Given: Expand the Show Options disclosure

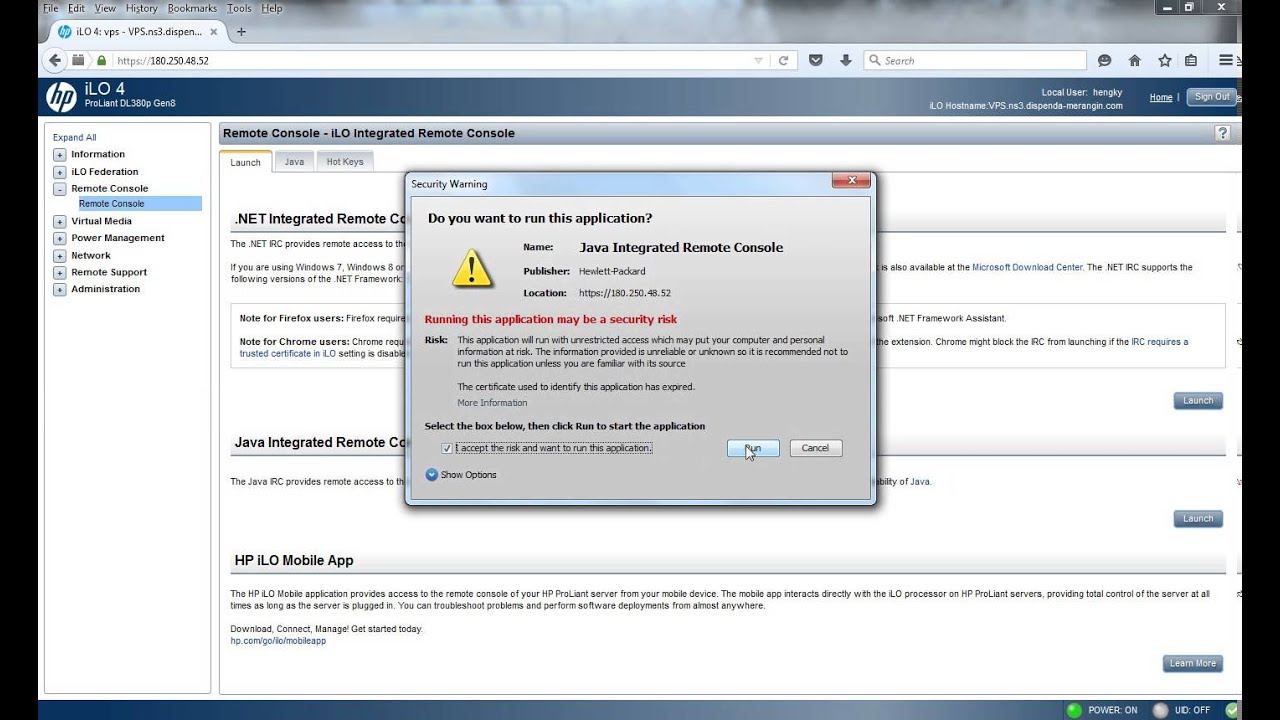Looking at the screenshot, I should 461,475.
